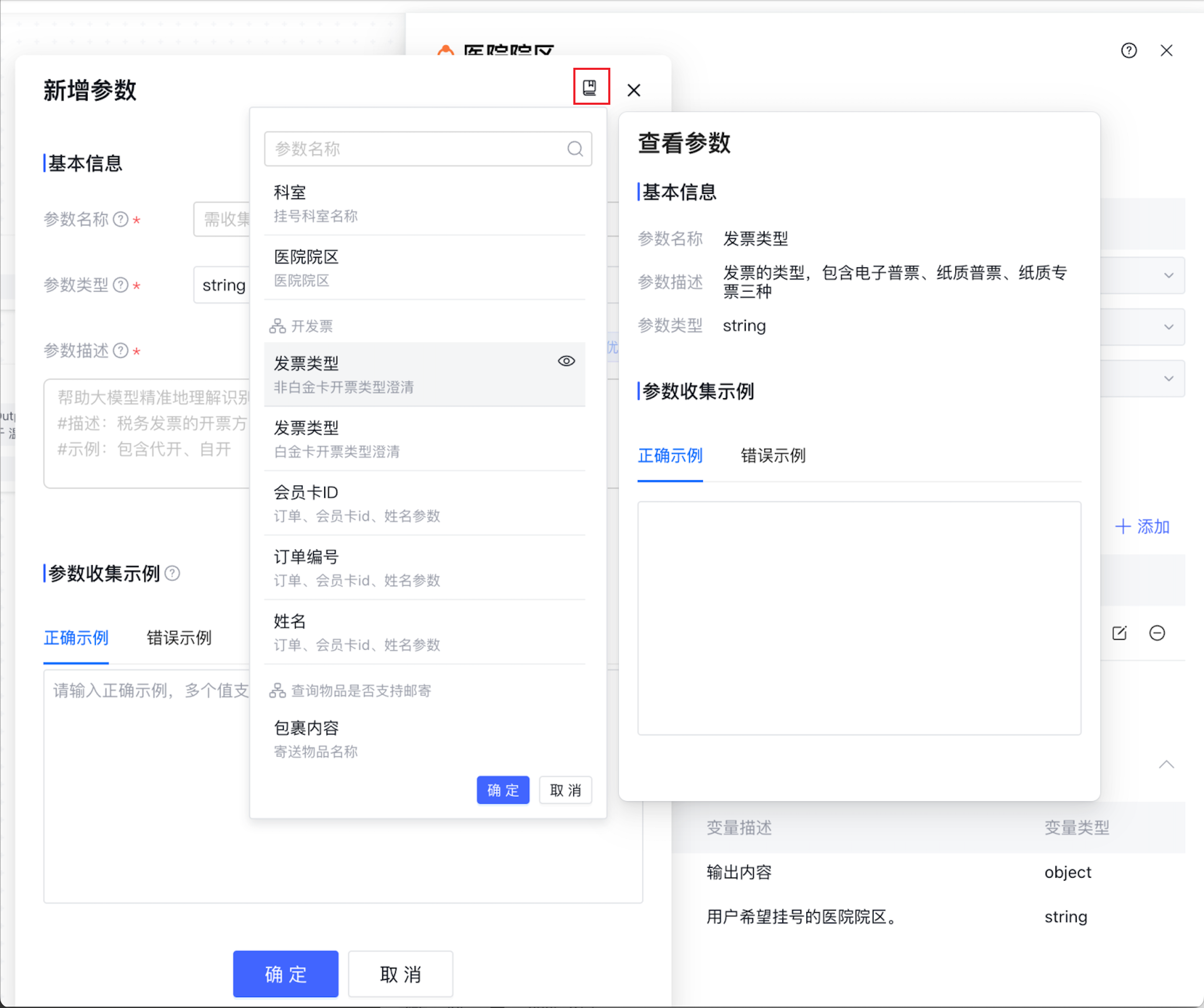
Task: Expand the first right-side dropdown chevron
Action: pos(1168,276)
